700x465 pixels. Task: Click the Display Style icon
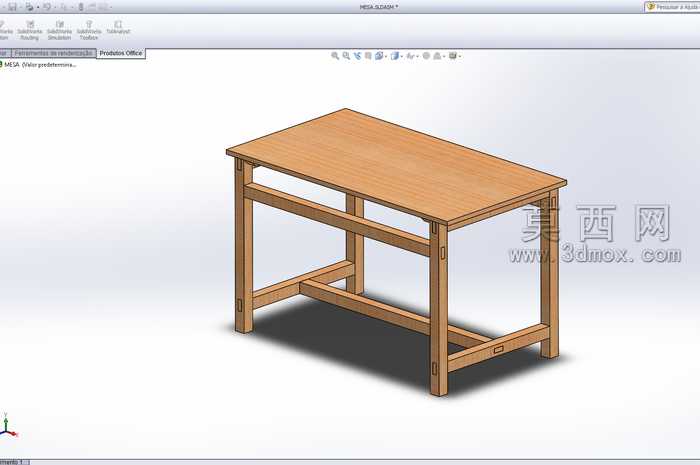[x=395, y=56]
